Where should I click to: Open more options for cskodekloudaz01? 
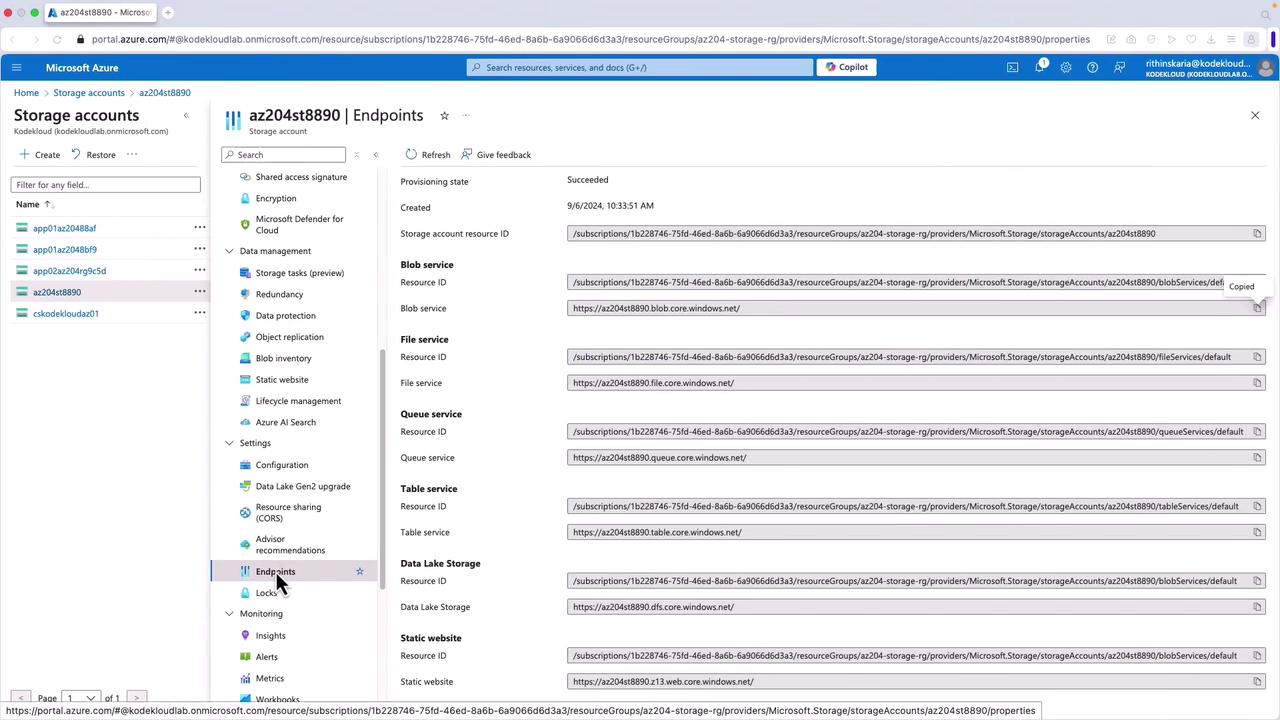(x=200, y=314)
